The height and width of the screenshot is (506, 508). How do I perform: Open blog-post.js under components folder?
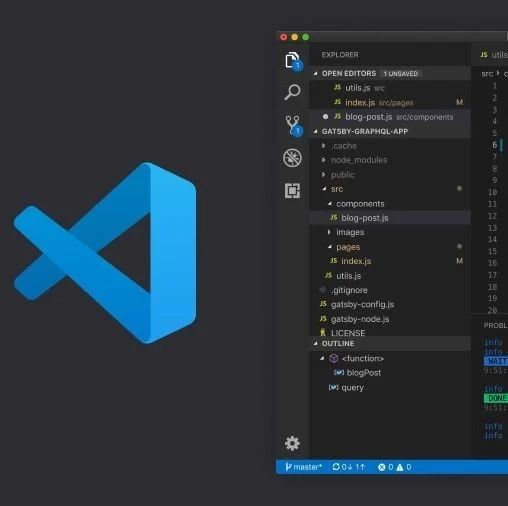(x=390, y=218)
